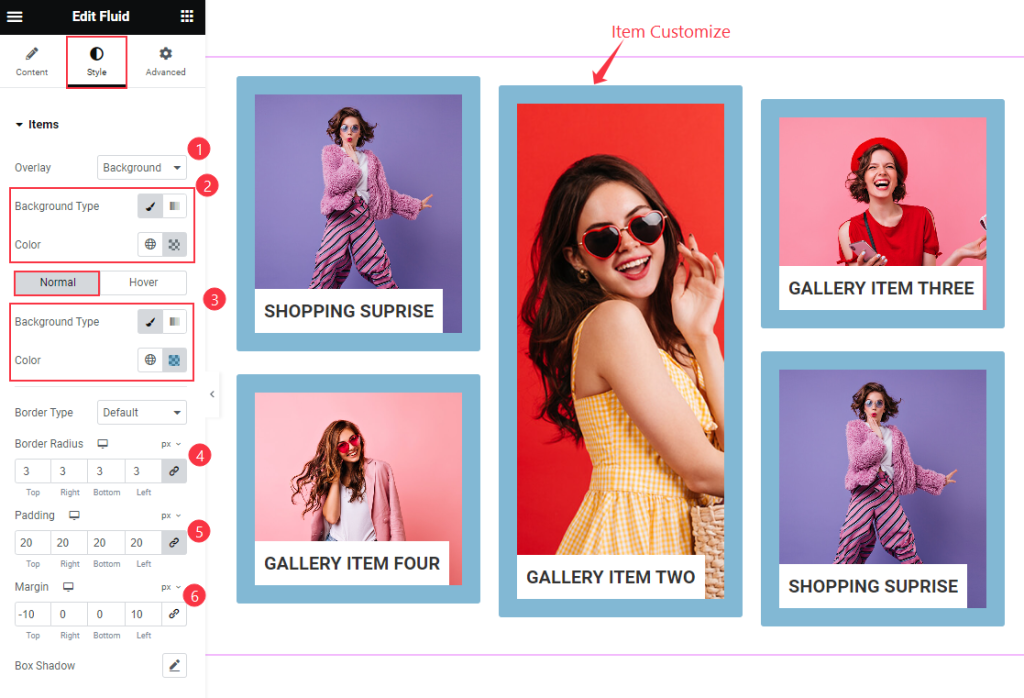
Task: Open the hamburger menu in header
Action: tap(14, 16)
